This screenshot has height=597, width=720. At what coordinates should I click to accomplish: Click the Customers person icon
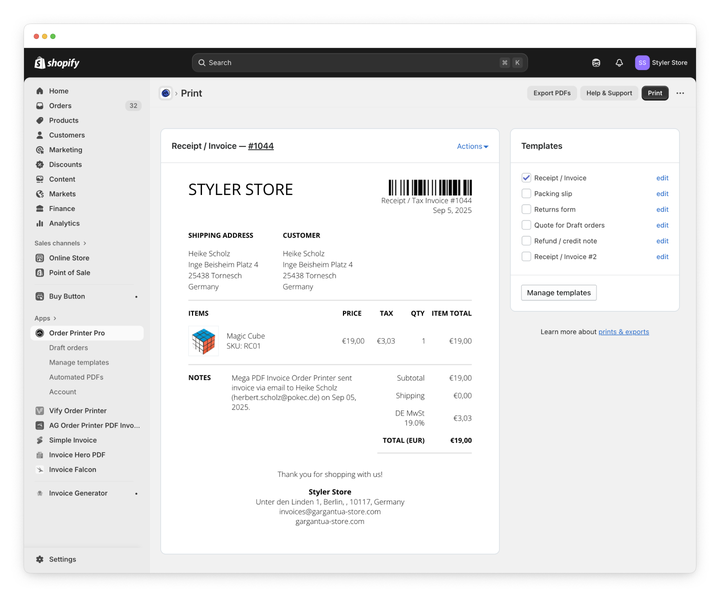40,135
